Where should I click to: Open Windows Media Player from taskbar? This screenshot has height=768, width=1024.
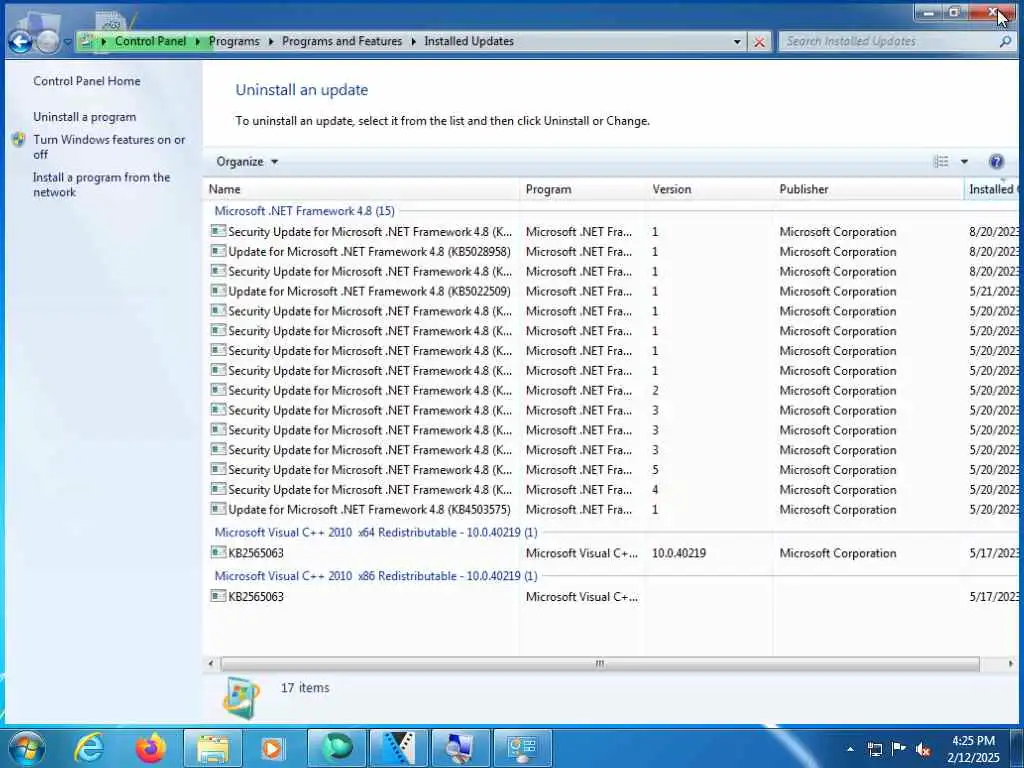[x=274, y=749]
